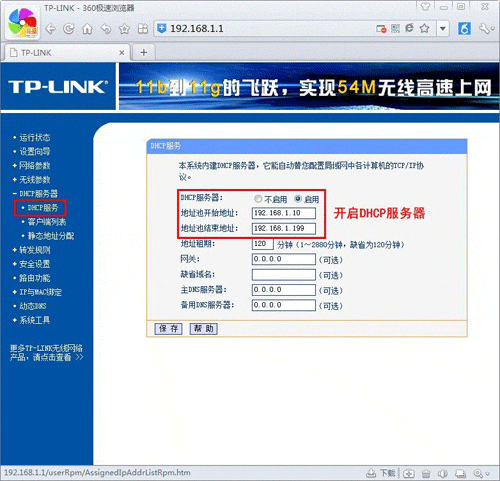The height and width of the screenshot is (481, 500).
Task: Open the skin (shirt) icon in title bar
Action: (425, 7)
